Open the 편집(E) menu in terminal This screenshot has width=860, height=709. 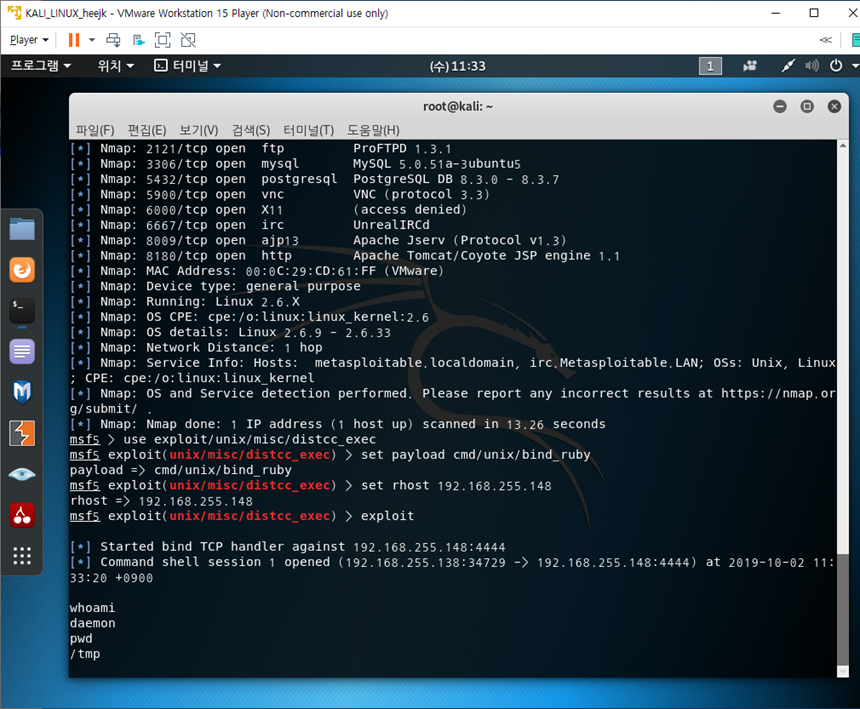click(147, 131)
